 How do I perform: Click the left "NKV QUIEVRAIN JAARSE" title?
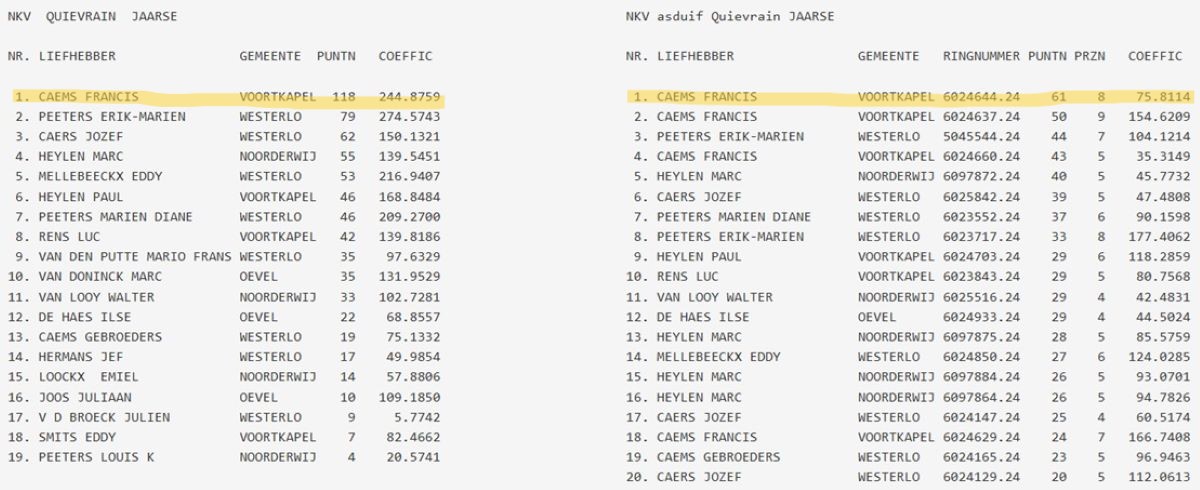[x=92, y=16]
